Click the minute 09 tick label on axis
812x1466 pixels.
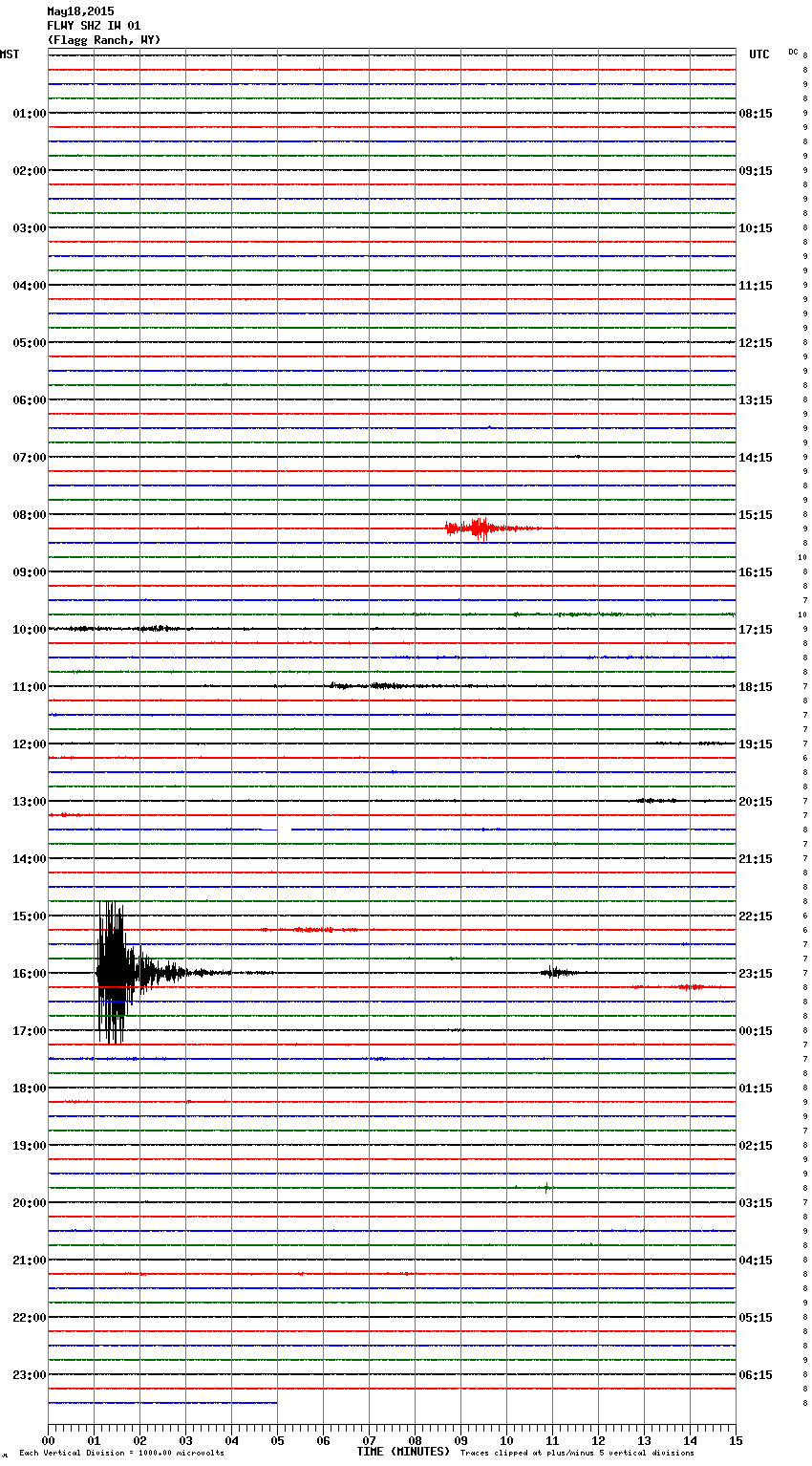[x=460, y=1440]
